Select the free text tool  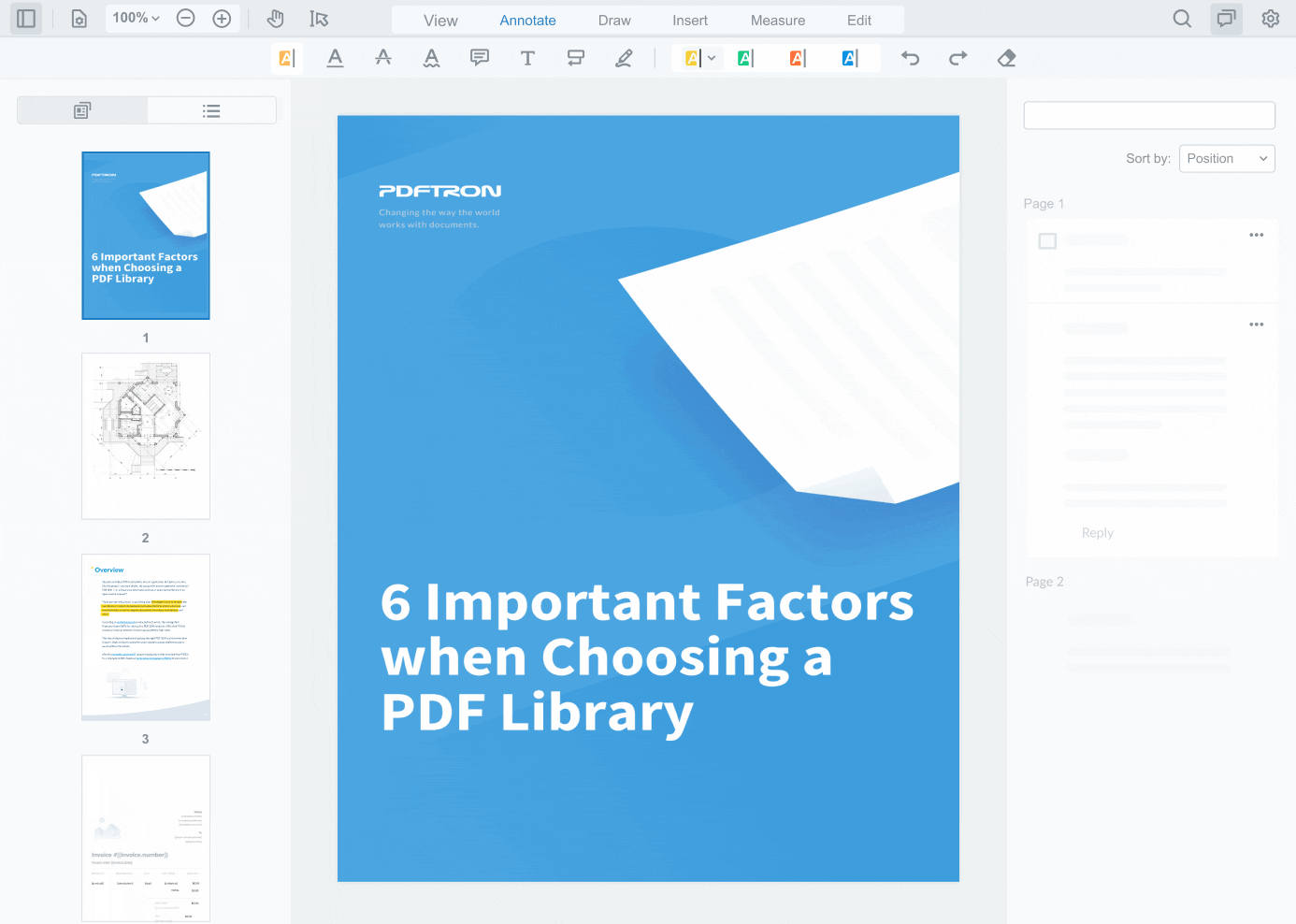click(x=527, y=58)
